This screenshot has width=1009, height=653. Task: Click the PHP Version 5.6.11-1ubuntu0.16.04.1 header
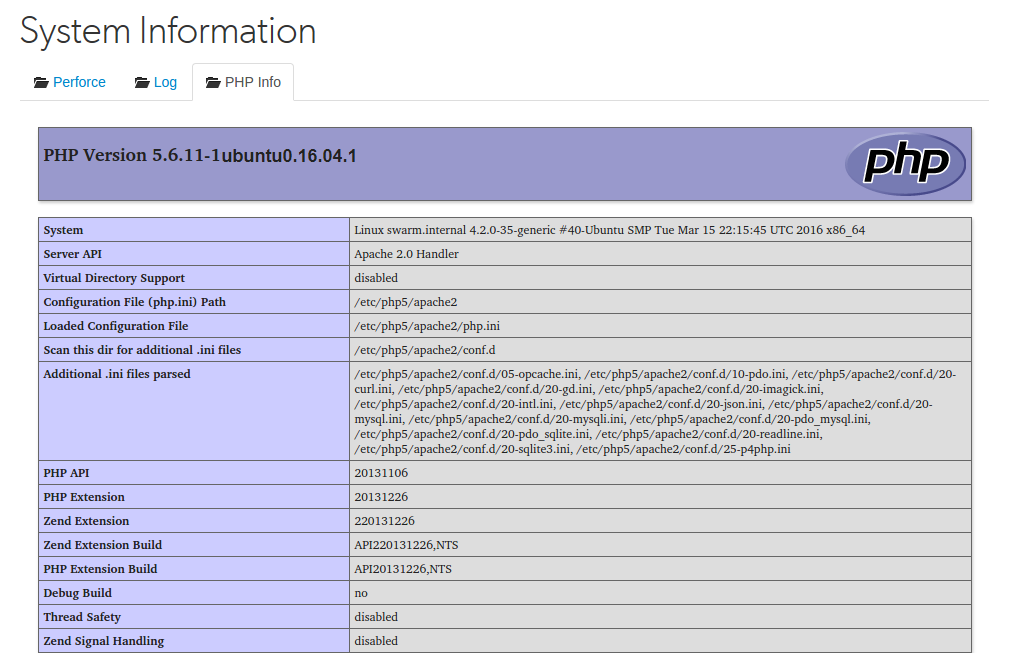[199, 156]
